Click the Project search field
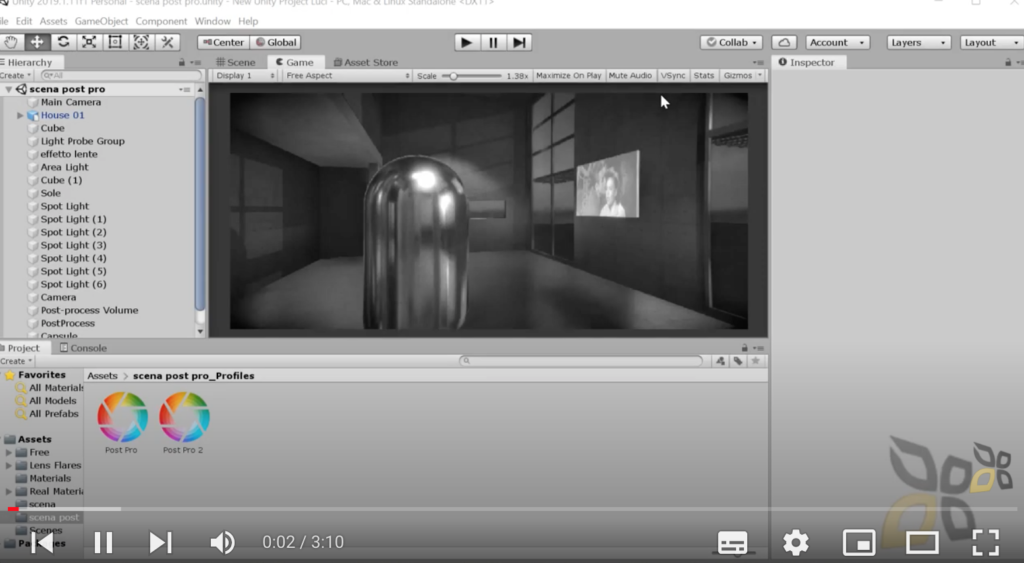This screenshot has width=1024, height=563. 581,361
